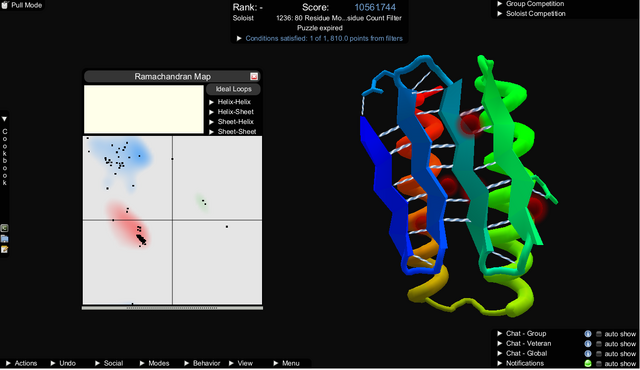Viewport: 640px width, 370px height.
Task: Open the Behavior menu
Action: (202, 363)
